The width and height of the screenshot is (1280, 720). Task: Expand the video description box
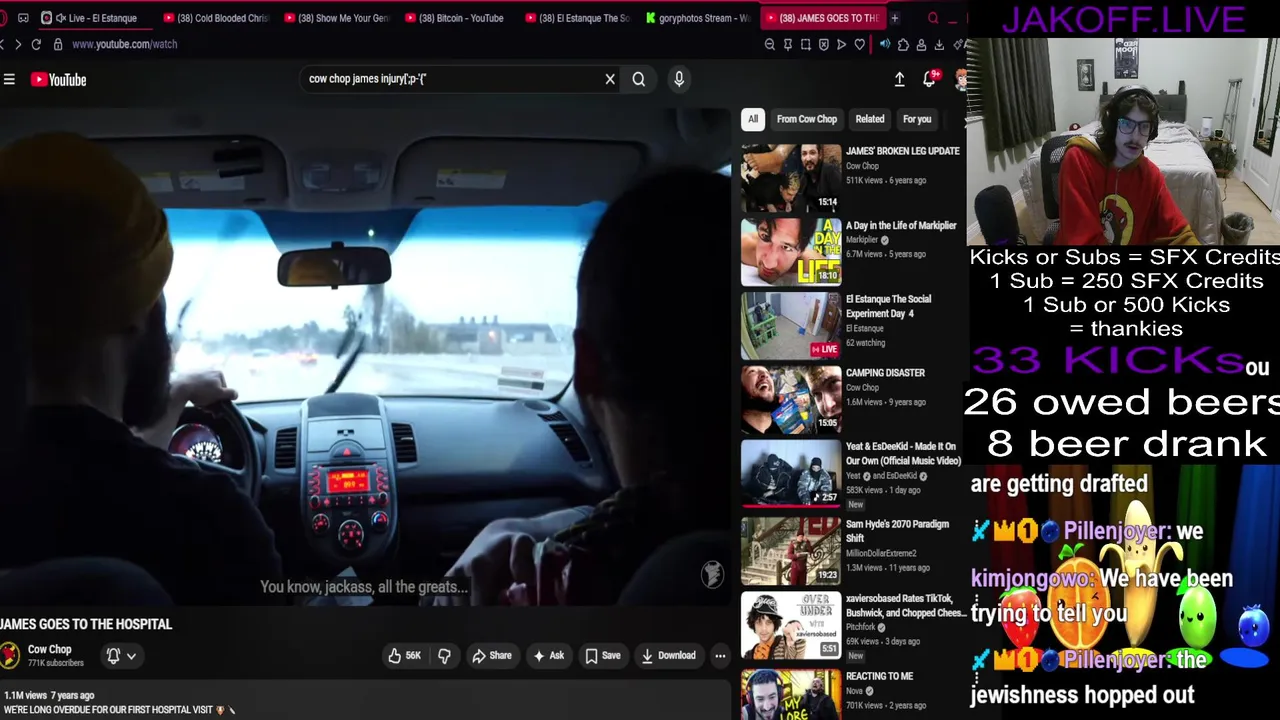click(365, 702)
